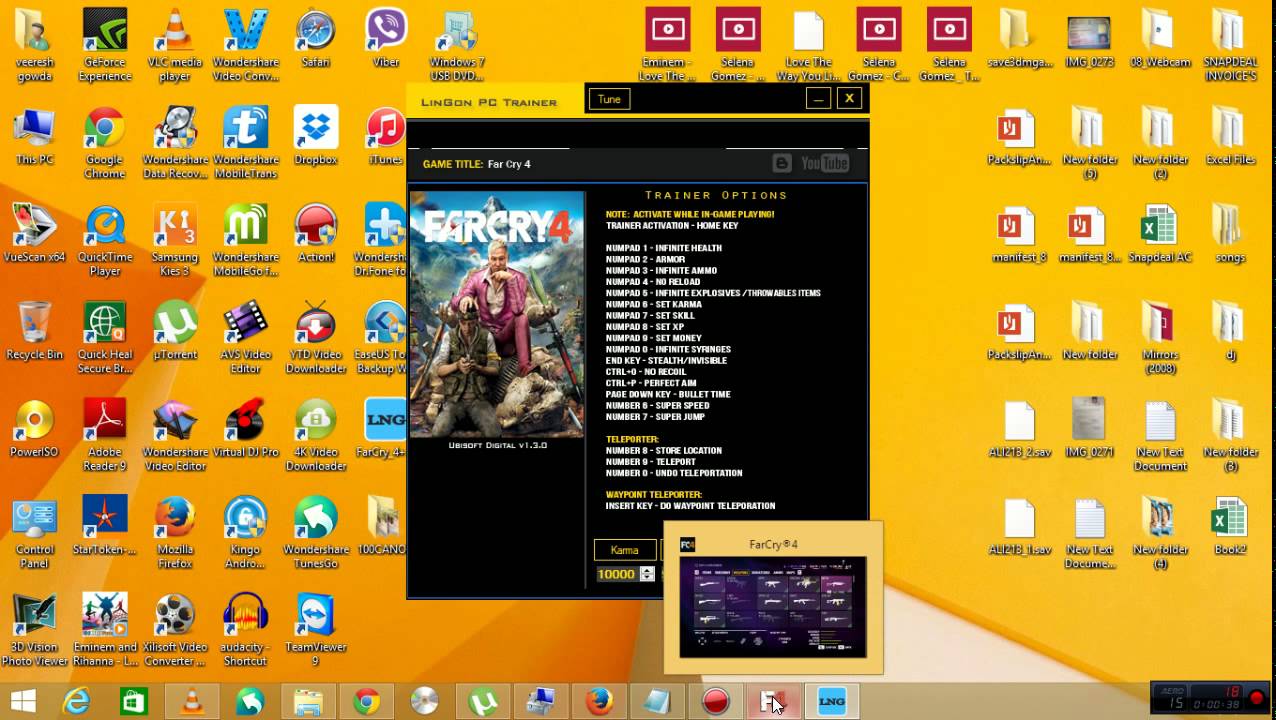The height and width of the screenshot is (720, 1276).
Task: Select the SNAPDEAL INVOICE'S folder
Action: pos(1230,45)
